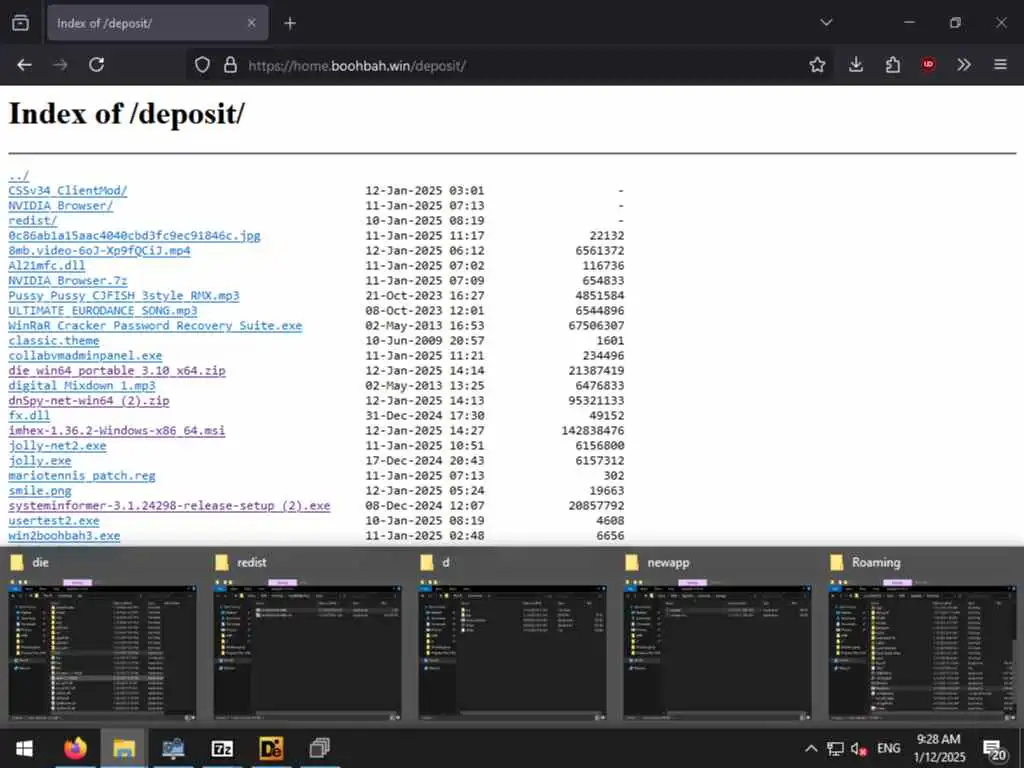Download systeminformer-3.1.24298-release-setup (2).exe
The width and height of the screenshot is (1024, 768).
[x=170, y=506]
